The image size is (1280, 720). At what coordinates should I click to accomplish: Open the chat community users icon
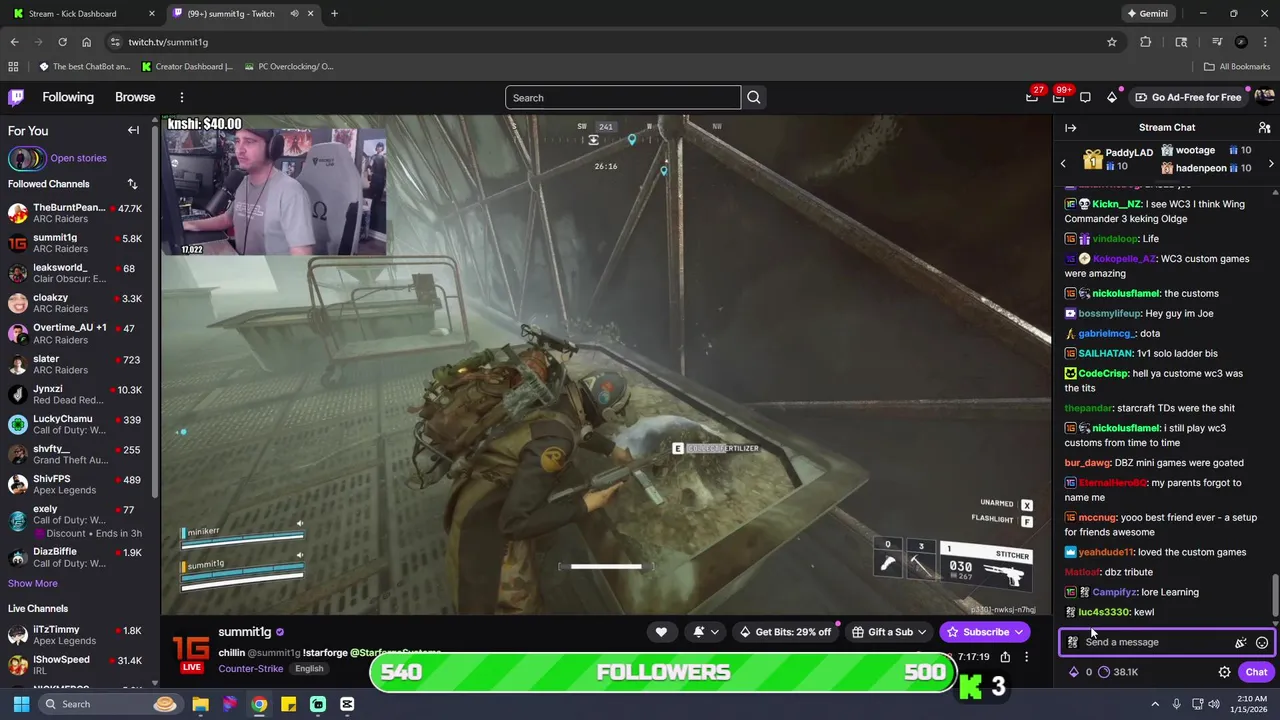[1264, 128]
